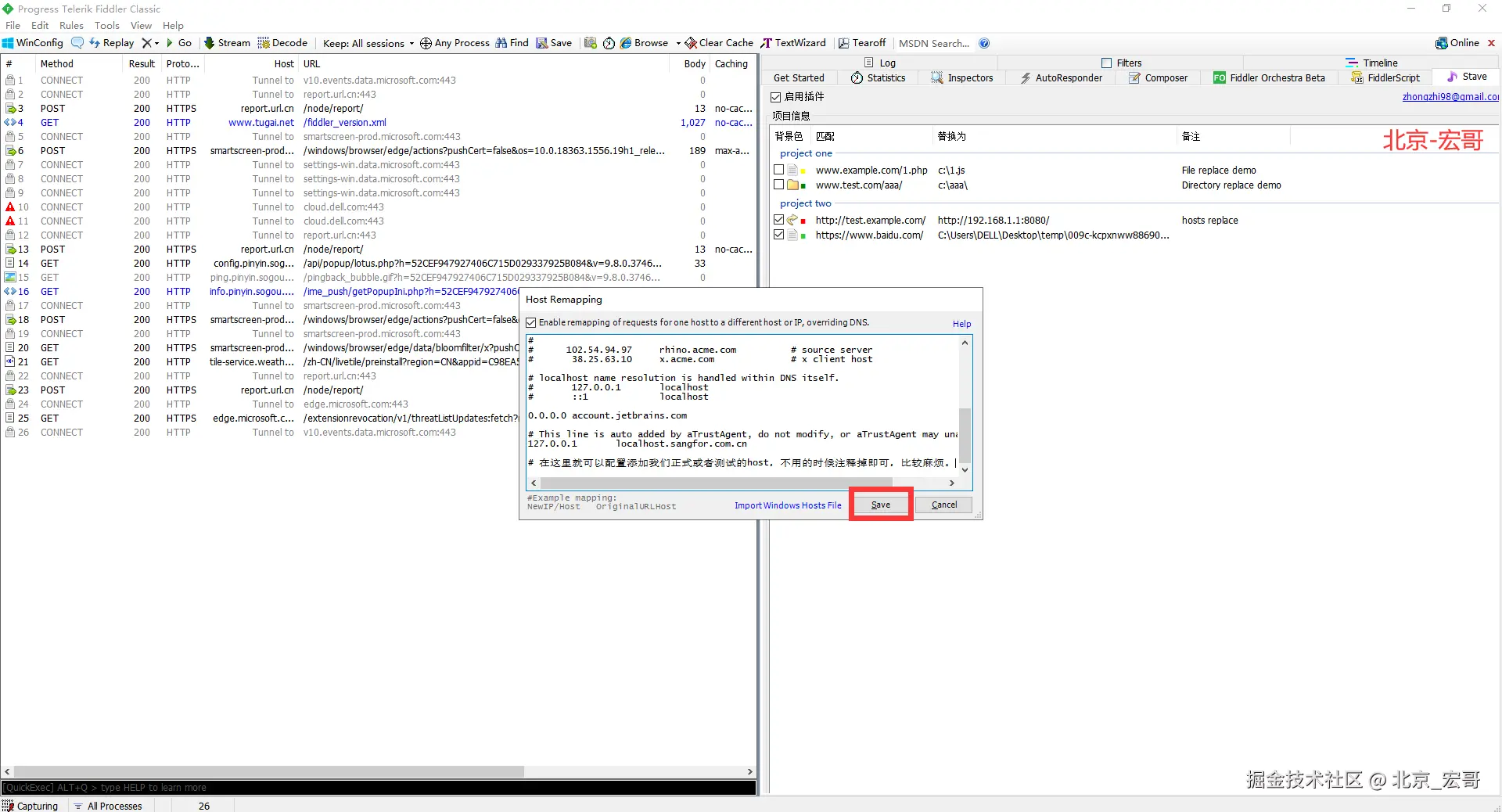Click the hosts editor horizontal scrollbar right arrow
This screenshot has height=812, width=1502.
[952, 483]
